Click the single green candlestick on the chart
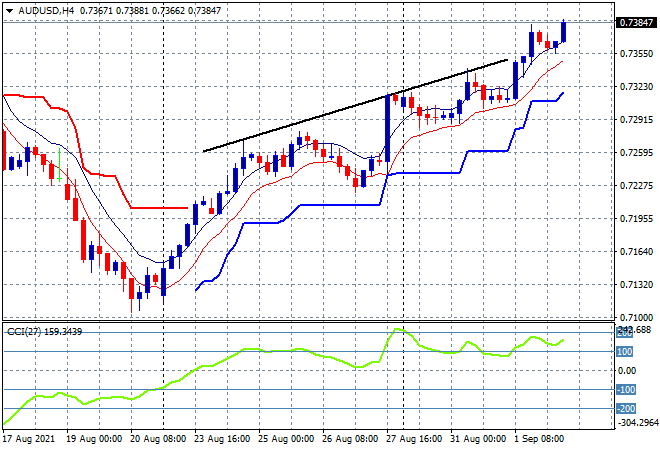Screen dimensions: 660x450 [59, 165]
